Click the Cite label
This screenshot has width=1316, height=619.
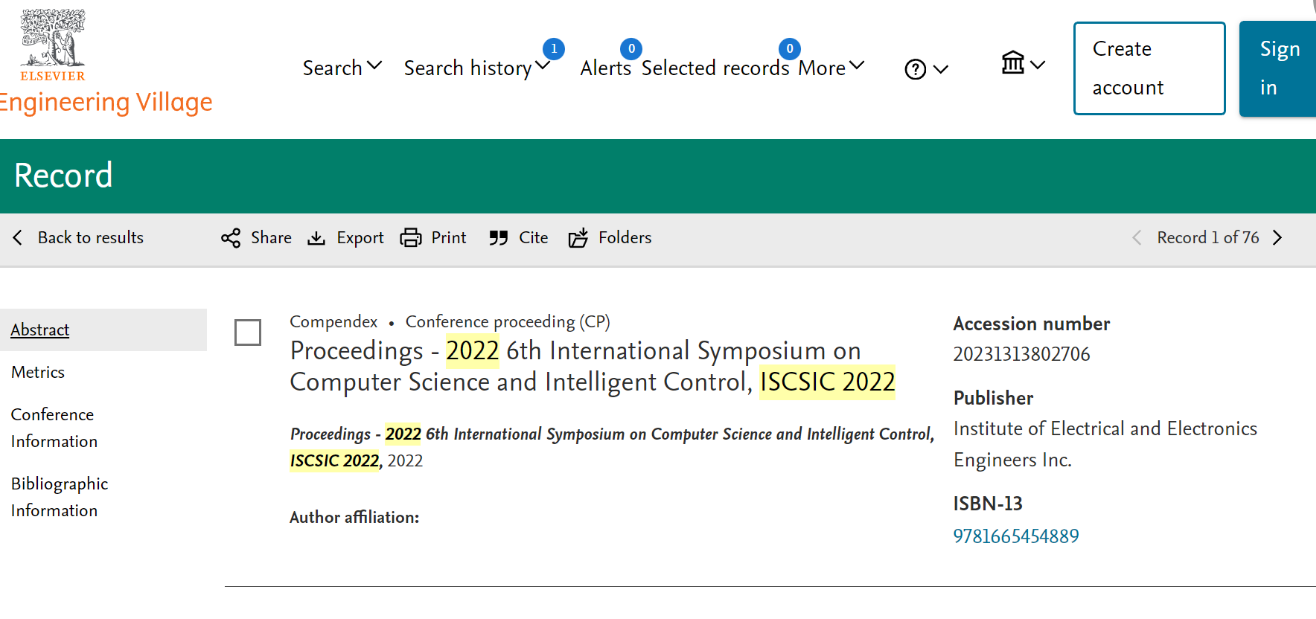(534, 237)
